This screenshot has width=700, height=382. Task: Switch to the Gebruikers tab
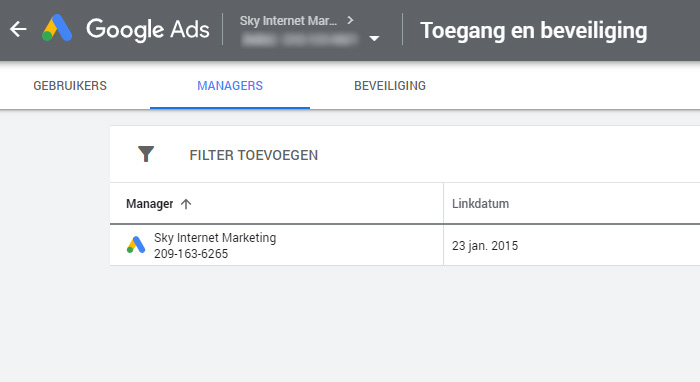click(70, 86)
